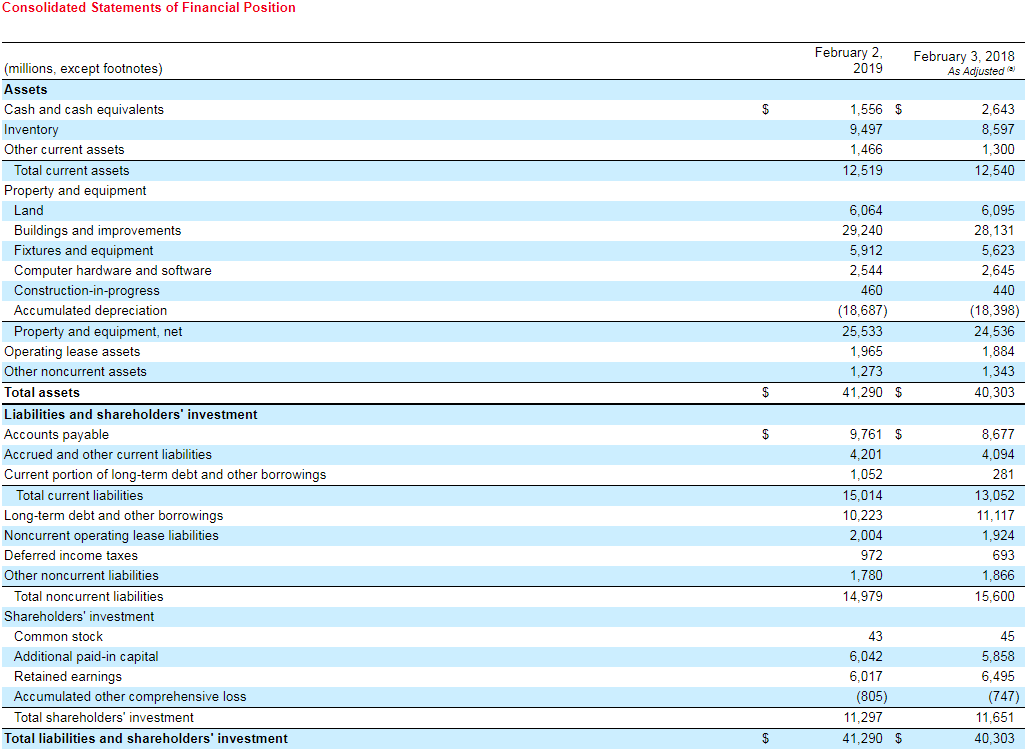Select operating lease assets value 1,884

[x=998, y=352]
